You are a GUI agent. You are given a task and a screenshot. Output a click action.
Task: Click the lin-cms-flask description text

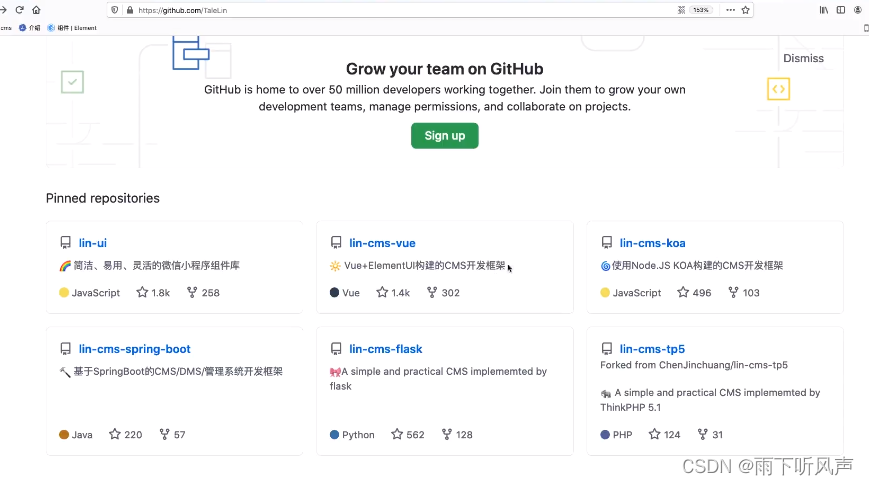click(x=438, y=379)
